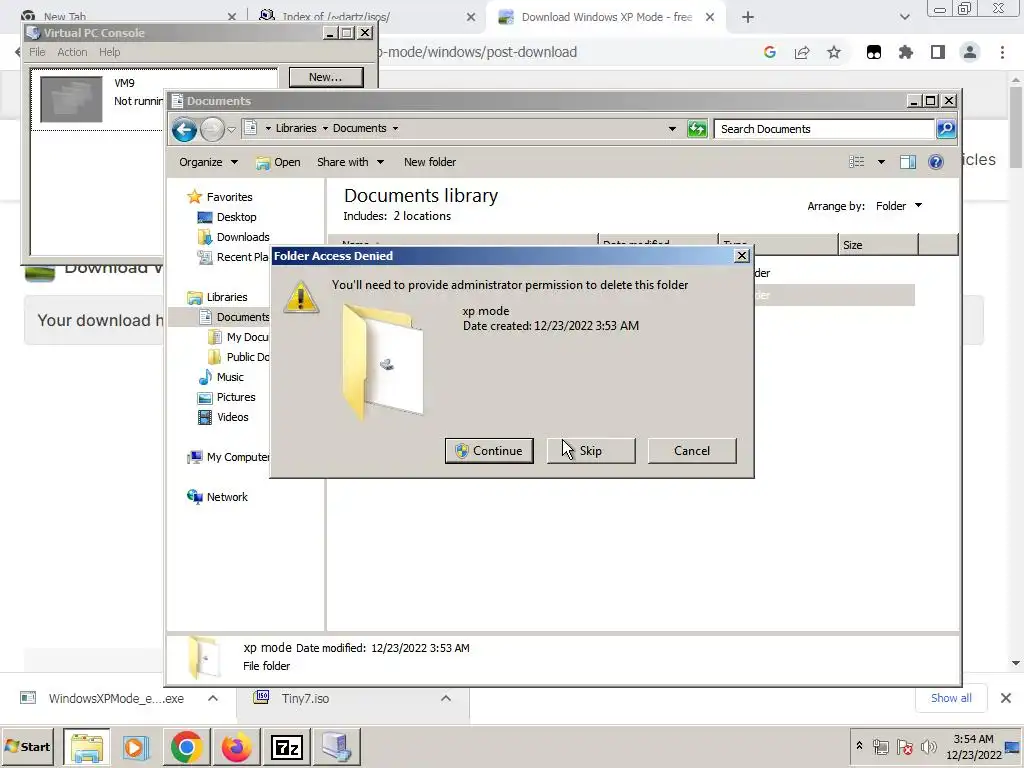Click the green Refresh icon

(x=697, y=129)
